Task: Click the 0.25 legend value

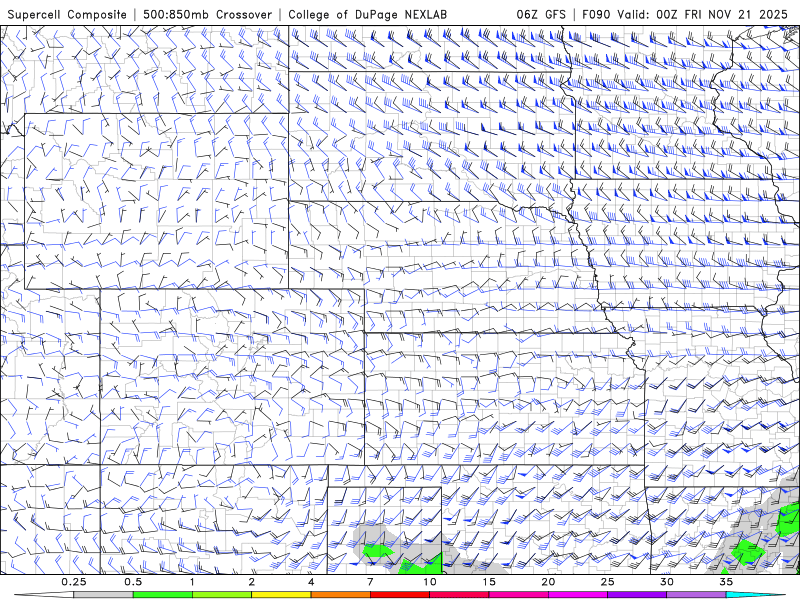Action: tap(74, 582)
